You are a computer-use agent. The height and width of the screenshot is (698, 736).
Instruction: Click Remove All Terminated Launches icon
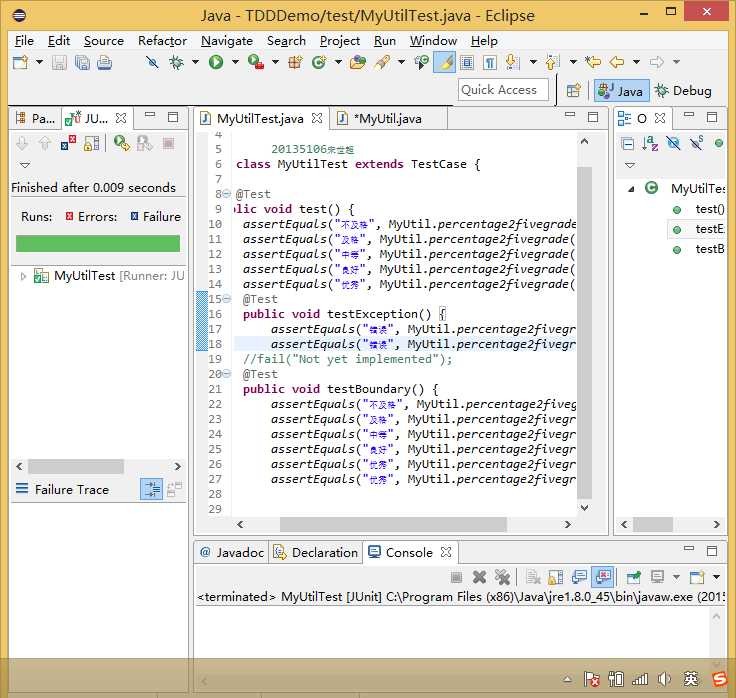[x=502, y=577]
